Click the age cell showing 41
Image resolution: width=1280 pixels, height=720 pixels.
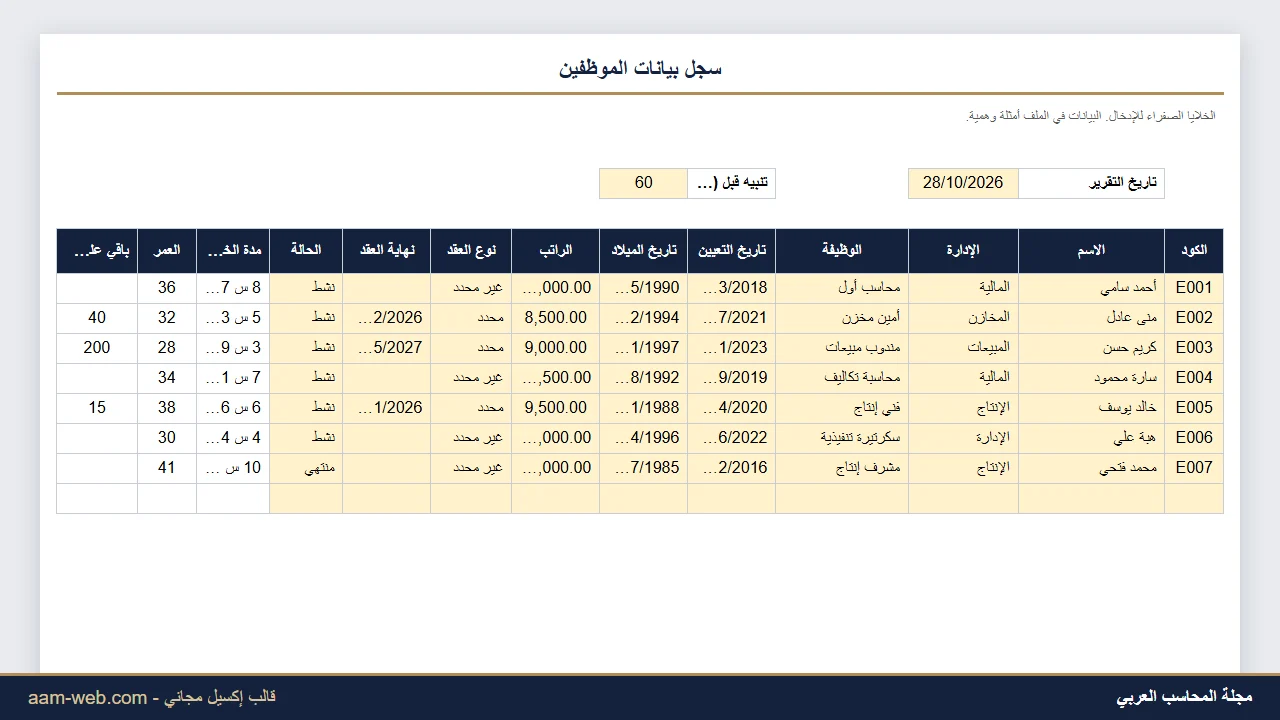tap(167, 468)
